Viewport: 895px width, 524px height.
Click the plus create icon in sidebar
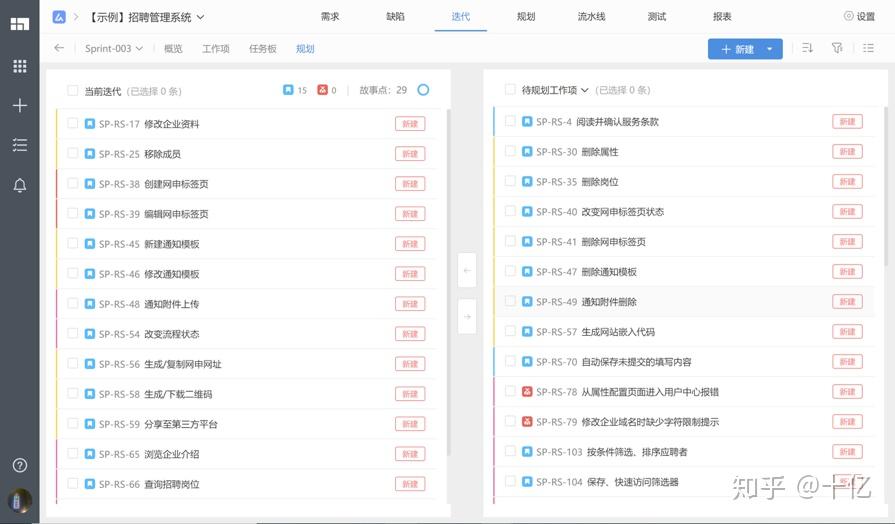pos(19,105)
